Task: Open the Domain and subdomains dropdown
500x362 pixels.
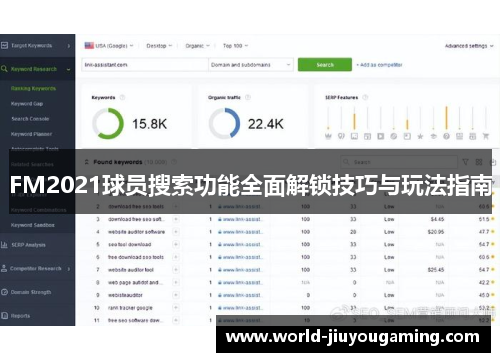Action: coord(251,65)
